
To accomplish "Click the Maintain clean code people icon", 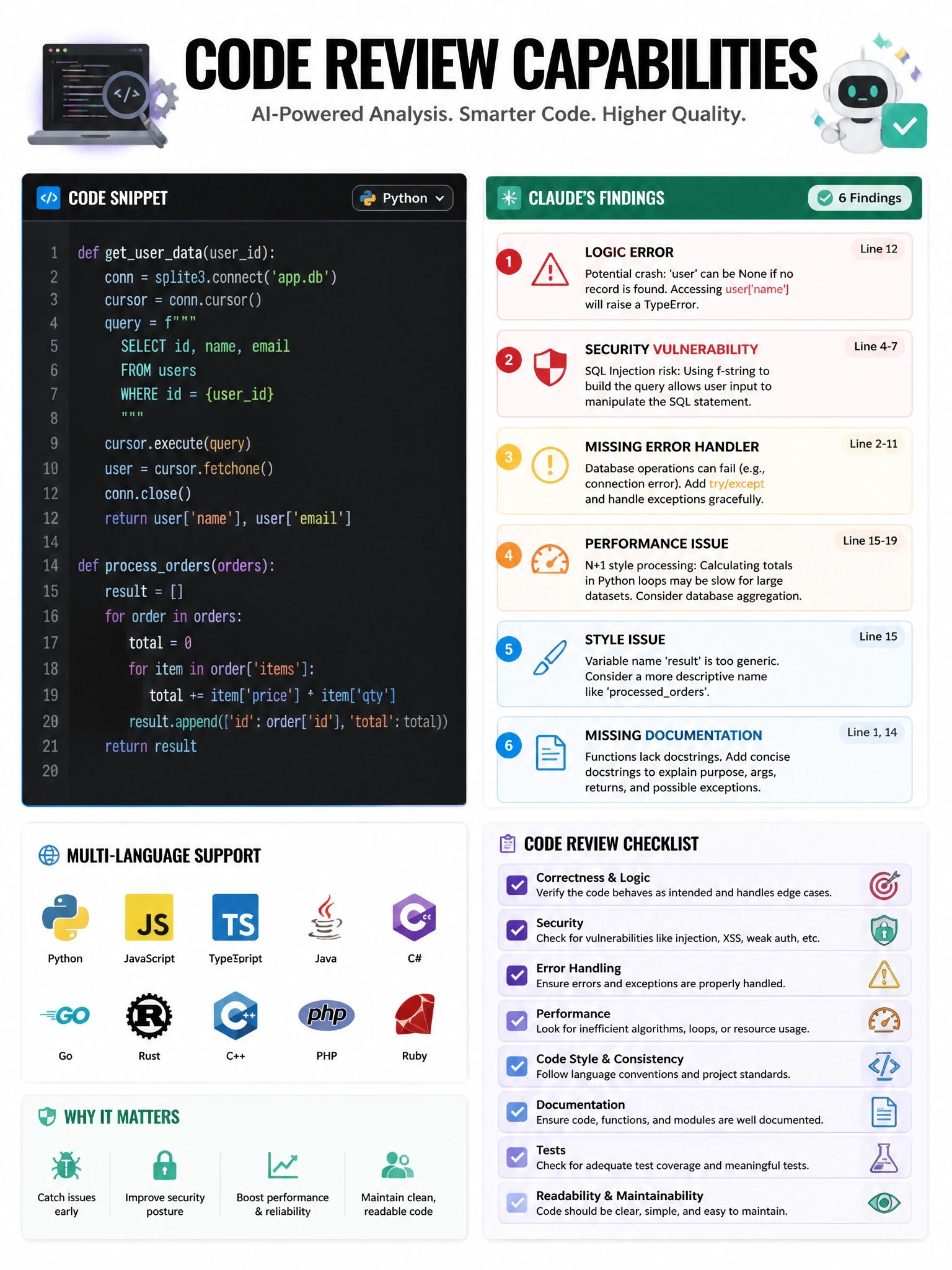I will [x=398, y=1165].
